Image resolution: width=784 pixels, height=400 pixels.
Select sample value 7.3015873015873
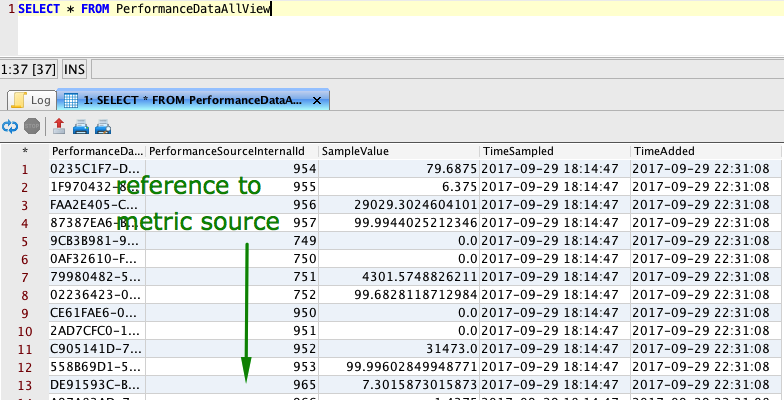pyautogui.click(x=399, y=385)
